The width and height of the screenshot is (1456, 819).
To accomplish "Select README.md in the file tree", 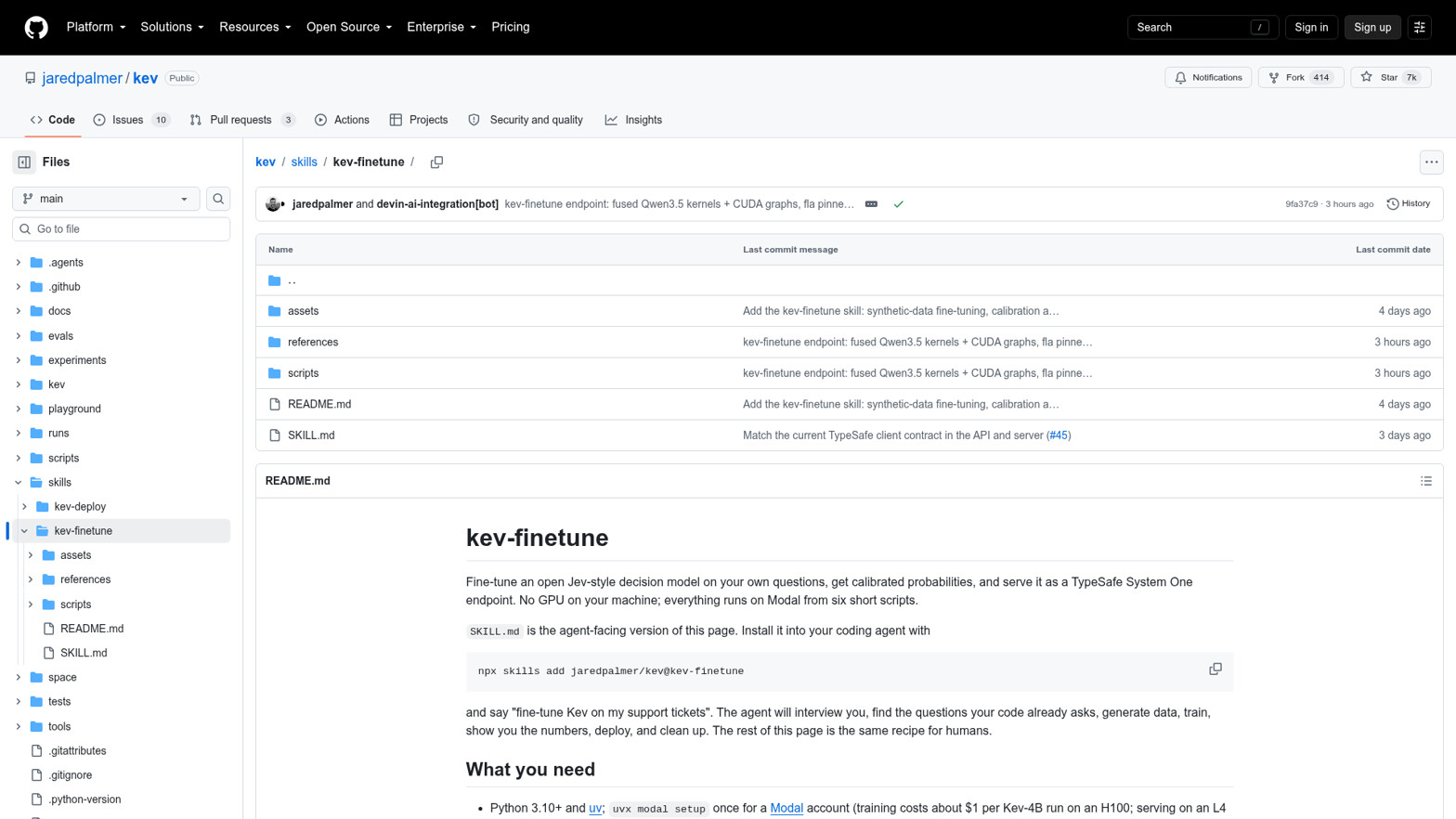I will [92, 629].
